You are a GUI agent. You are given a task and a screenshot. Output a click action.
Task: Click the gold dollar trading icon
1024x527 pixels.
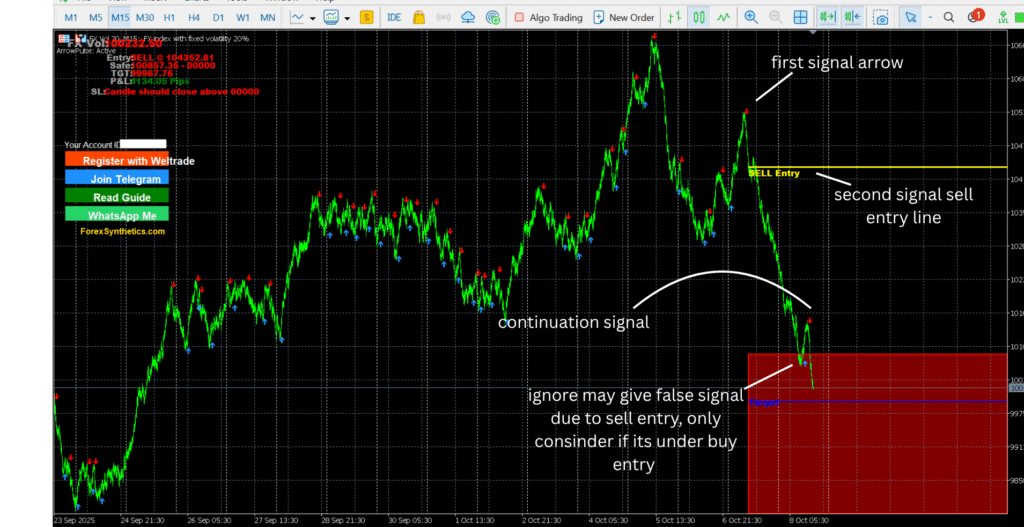pyautogui.click(x=367, y=17)
